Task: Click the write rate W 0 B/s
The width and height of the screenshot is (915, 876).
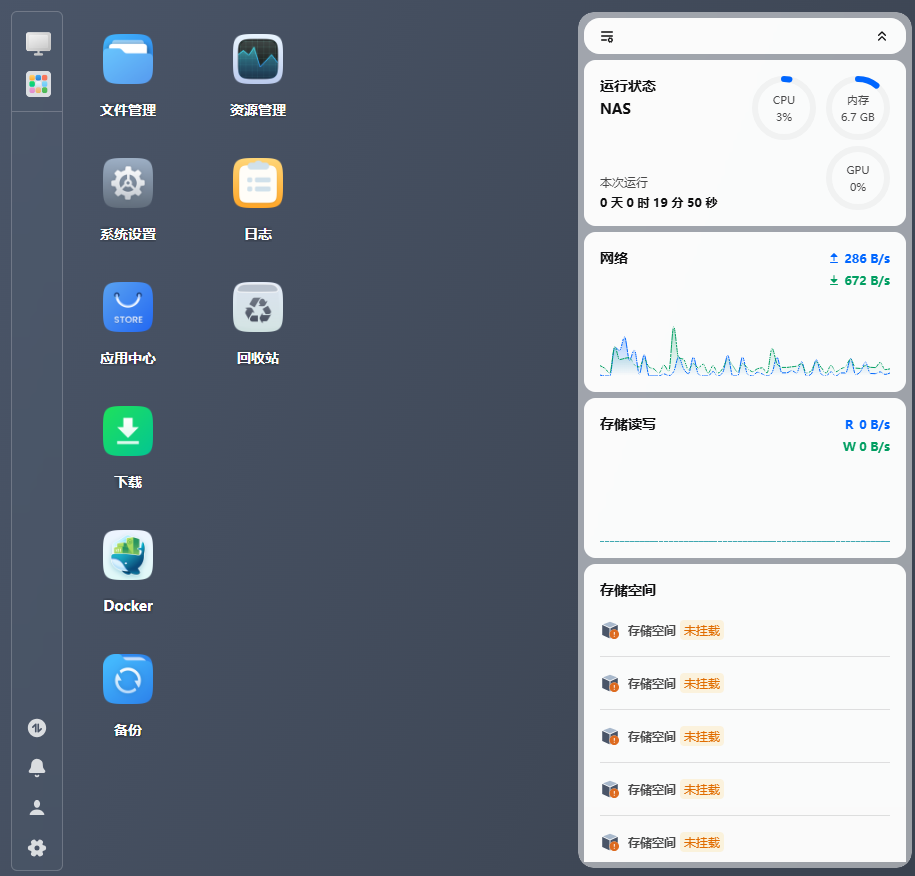Action: [x=866, y=446]
